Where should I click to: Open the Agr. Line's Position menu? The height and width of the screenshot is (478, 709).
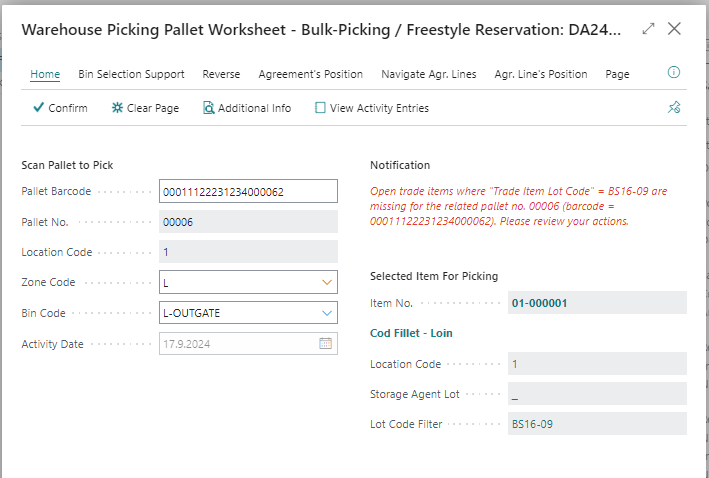540,74
